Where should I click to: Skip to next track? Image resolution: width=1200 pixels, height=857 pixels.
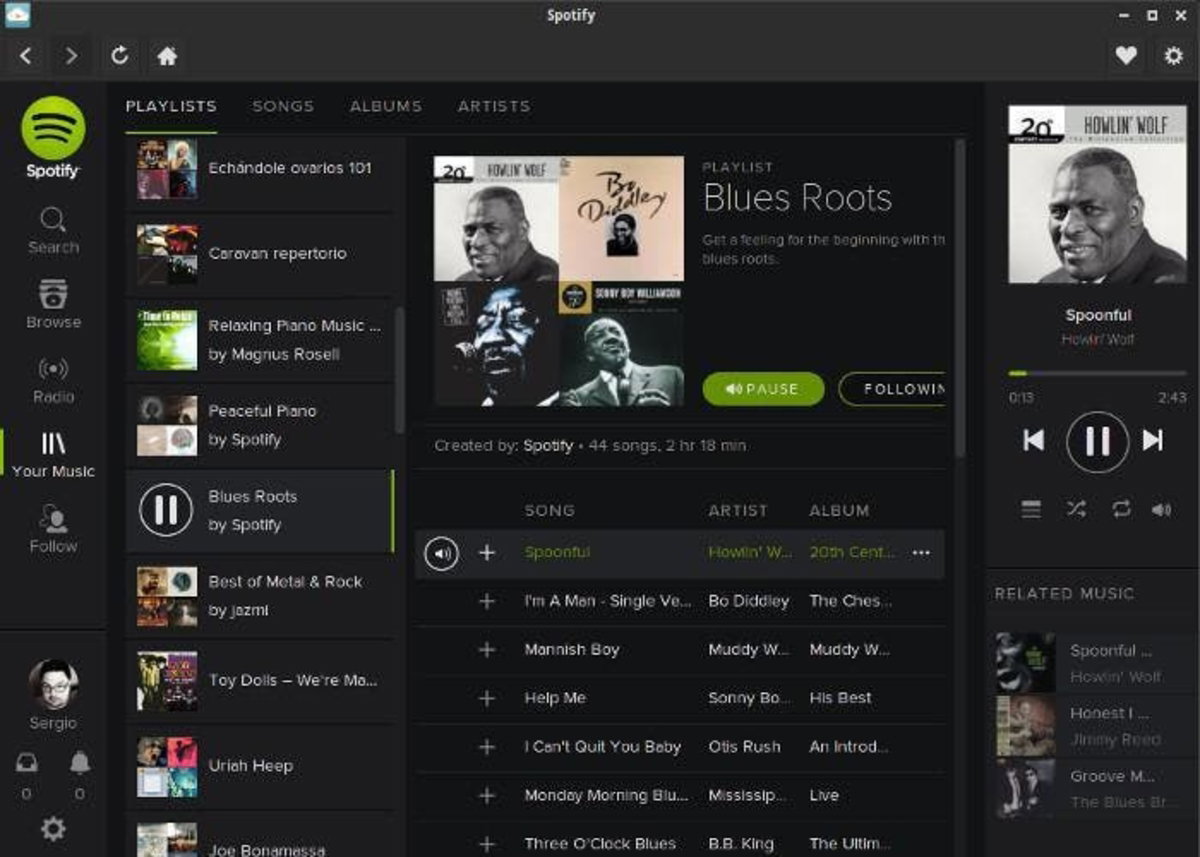tap(1153, 440)
